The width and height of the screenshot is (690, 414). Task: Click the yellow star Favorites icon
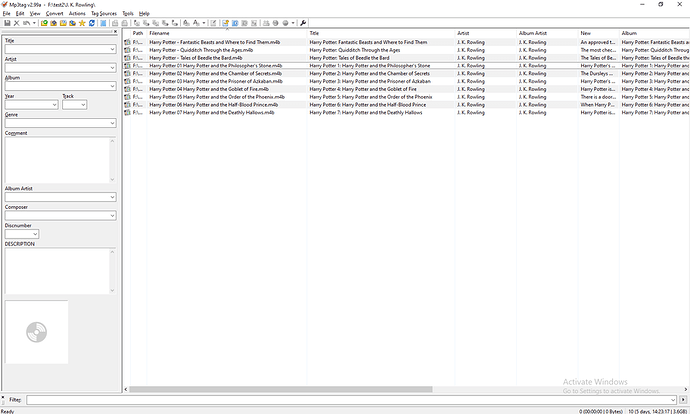82,23
